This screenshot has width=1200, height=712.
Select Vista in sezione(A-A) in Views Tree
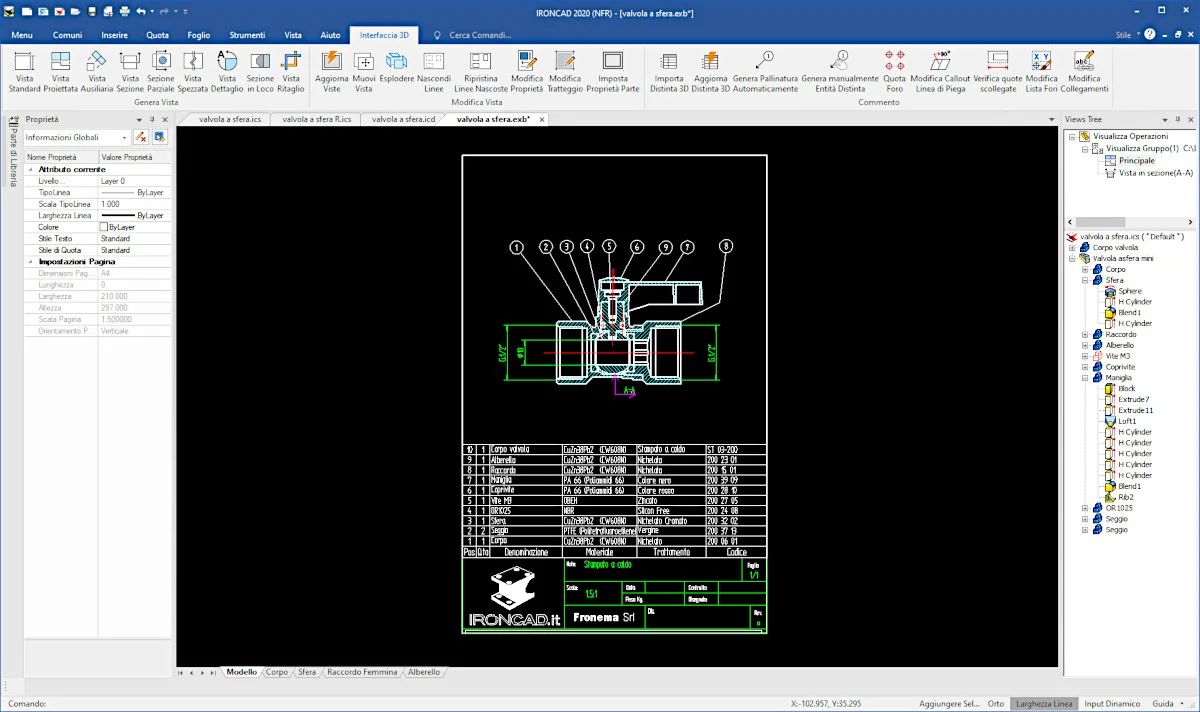tap(1155, 172)
